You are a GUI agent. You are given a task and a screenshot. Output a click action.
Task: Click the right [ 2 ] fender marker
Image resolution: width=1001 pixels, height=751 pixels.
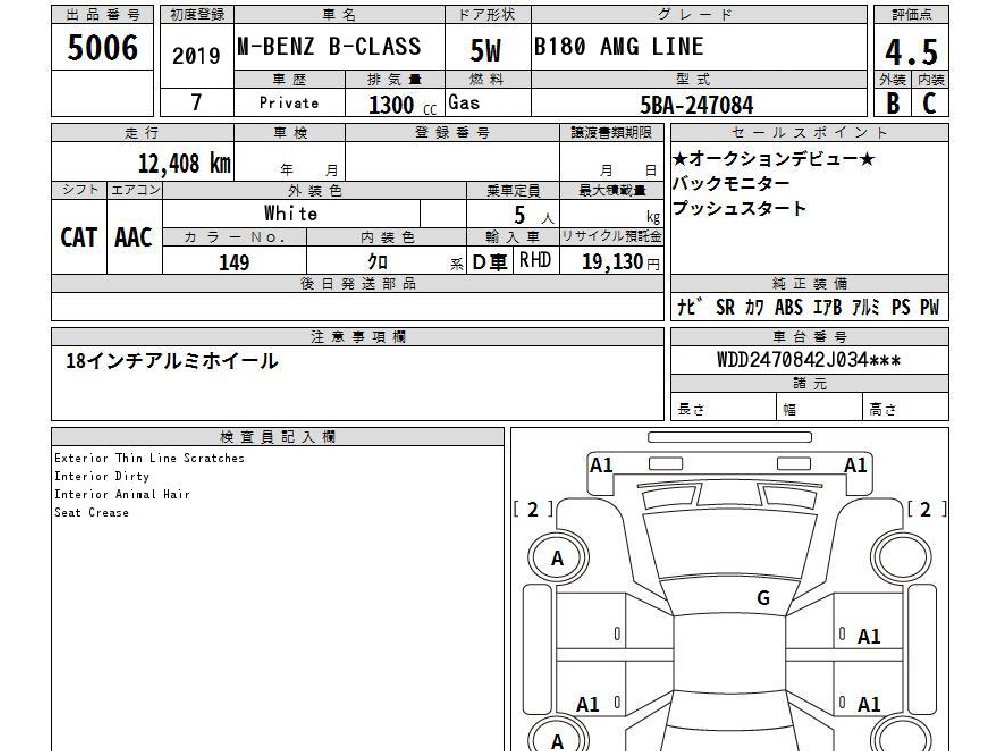[x=927, y=510]
